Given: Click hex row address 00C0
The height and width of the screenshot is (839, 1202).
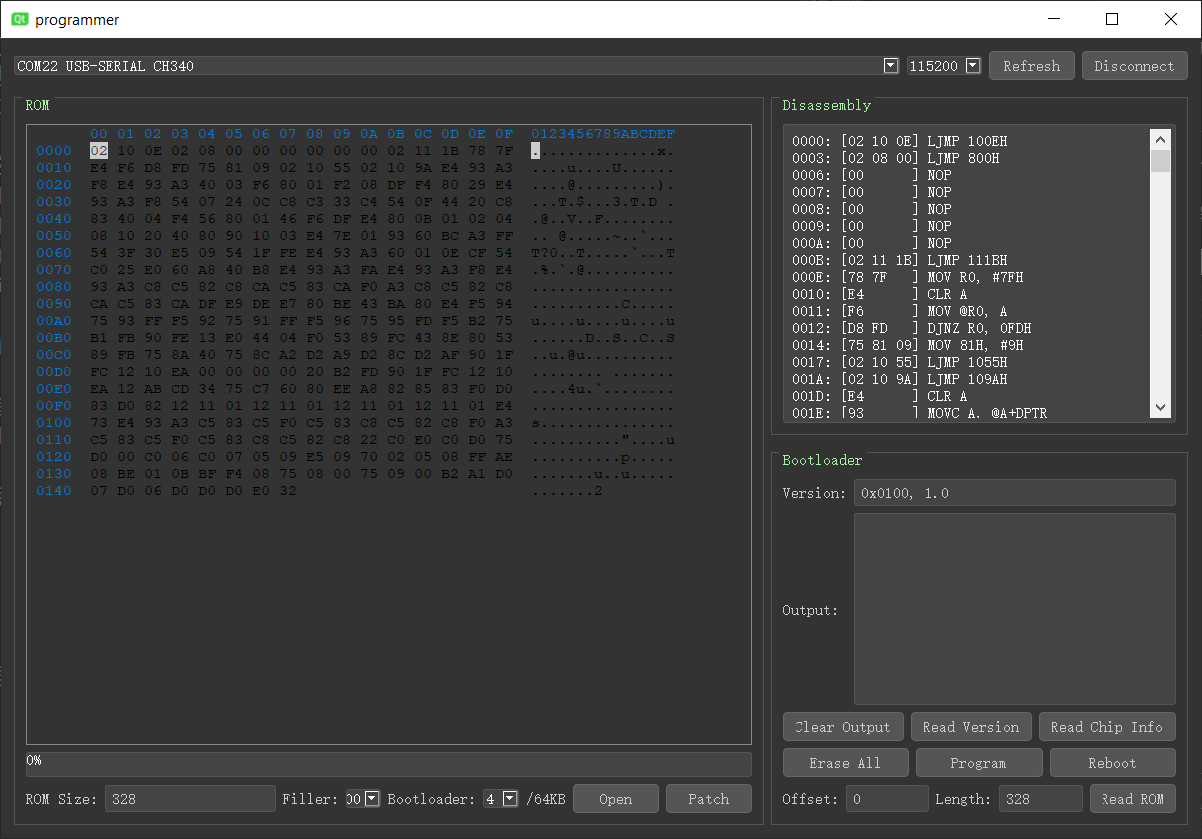Looking at the screenshot, I should 53,355.
